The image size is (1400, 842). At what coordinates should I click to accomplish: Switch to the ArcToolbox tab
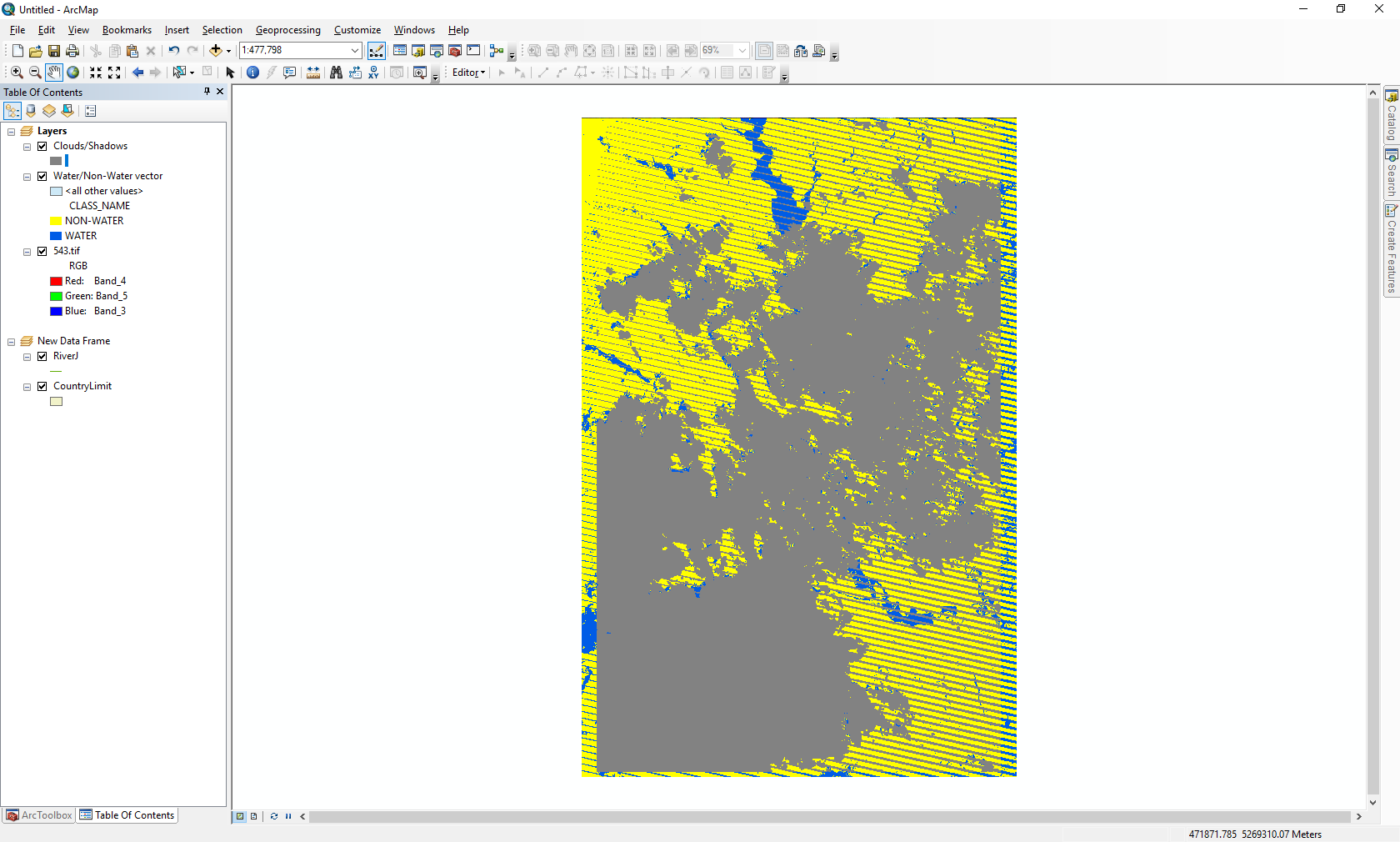click(39, 815)
